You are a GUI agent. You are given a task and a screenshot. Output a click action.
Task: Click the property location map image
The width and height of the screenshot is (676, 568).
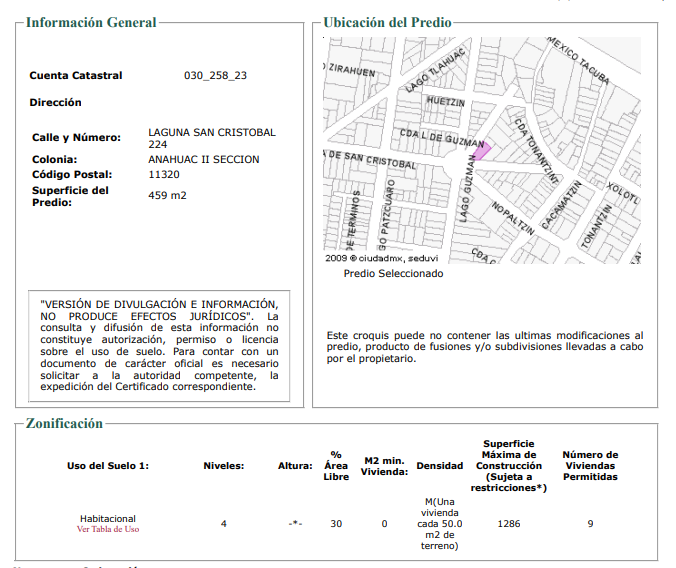[482, 150]
